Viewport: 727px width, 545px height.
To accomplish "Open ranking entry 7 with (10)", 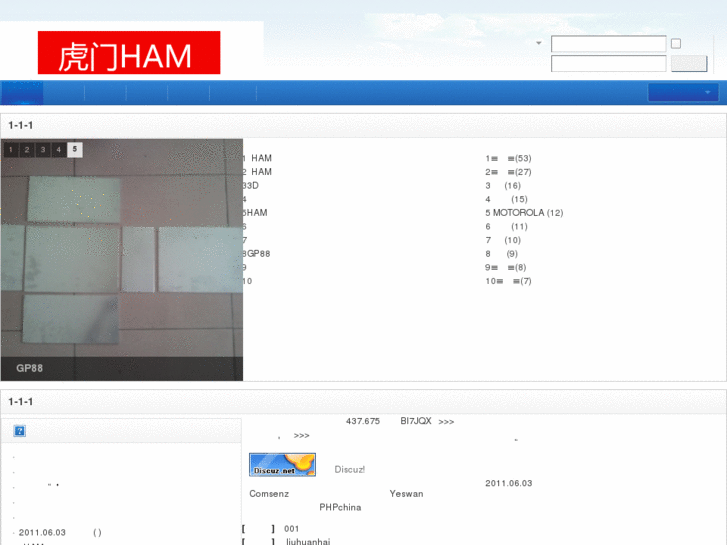I will coord(503,240).
